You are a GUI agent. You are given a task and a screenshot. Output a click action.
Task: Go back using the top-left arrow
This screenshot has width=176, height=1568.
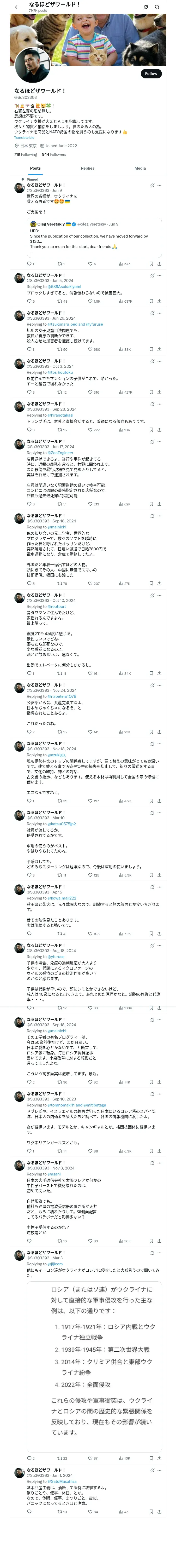coord(17,7)
